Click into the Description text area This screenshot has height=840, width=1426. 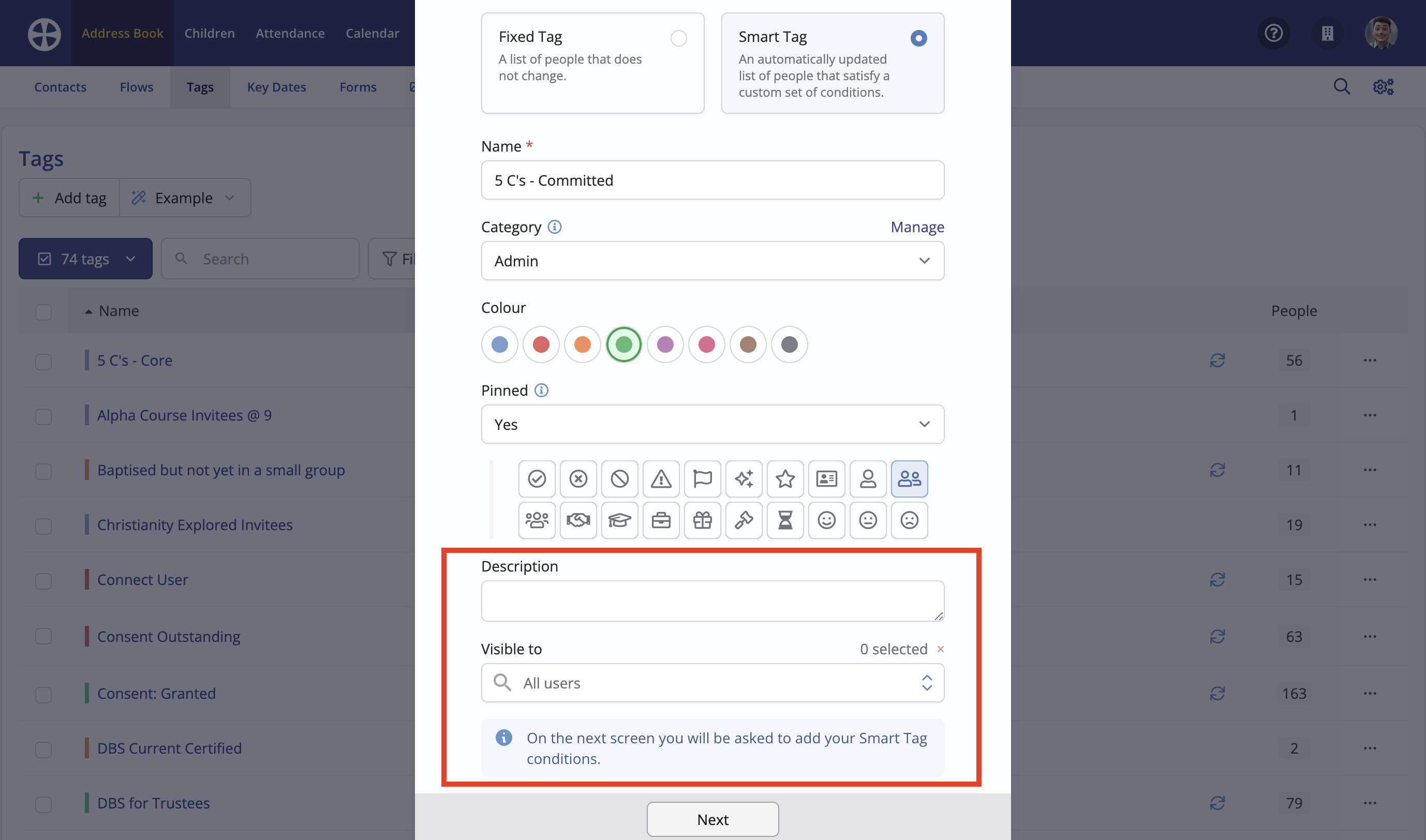pos(712,601)
